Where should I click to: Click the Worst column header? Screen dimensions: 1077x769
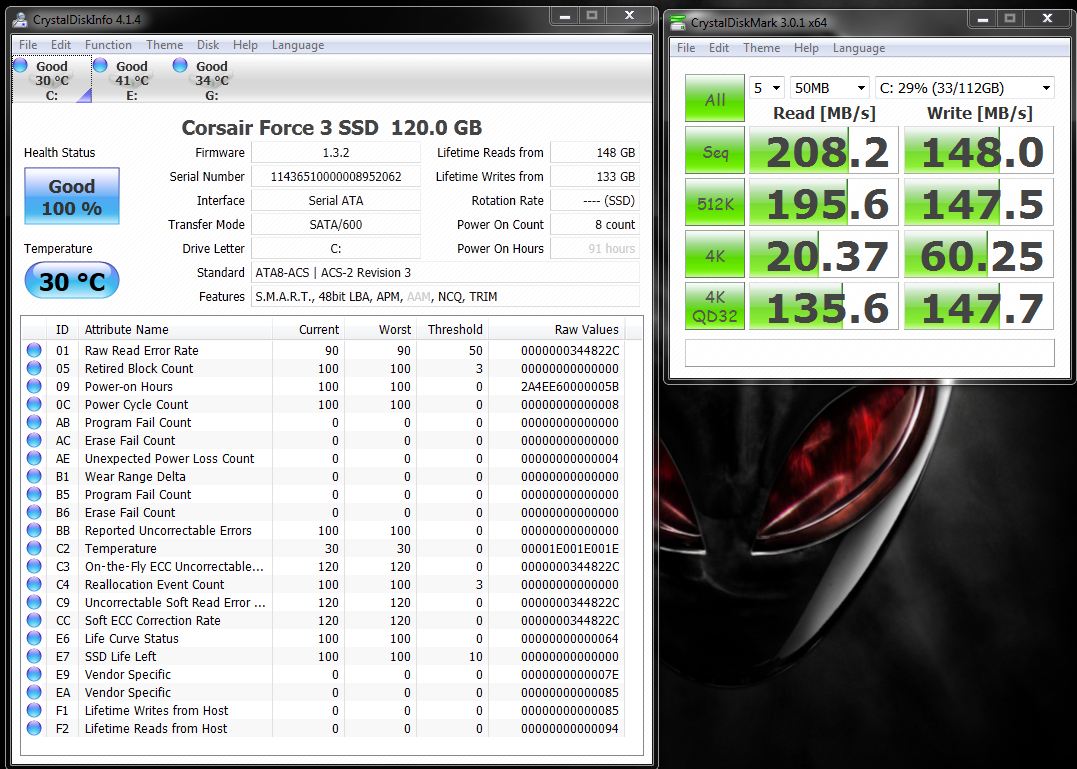coord(381,330)
